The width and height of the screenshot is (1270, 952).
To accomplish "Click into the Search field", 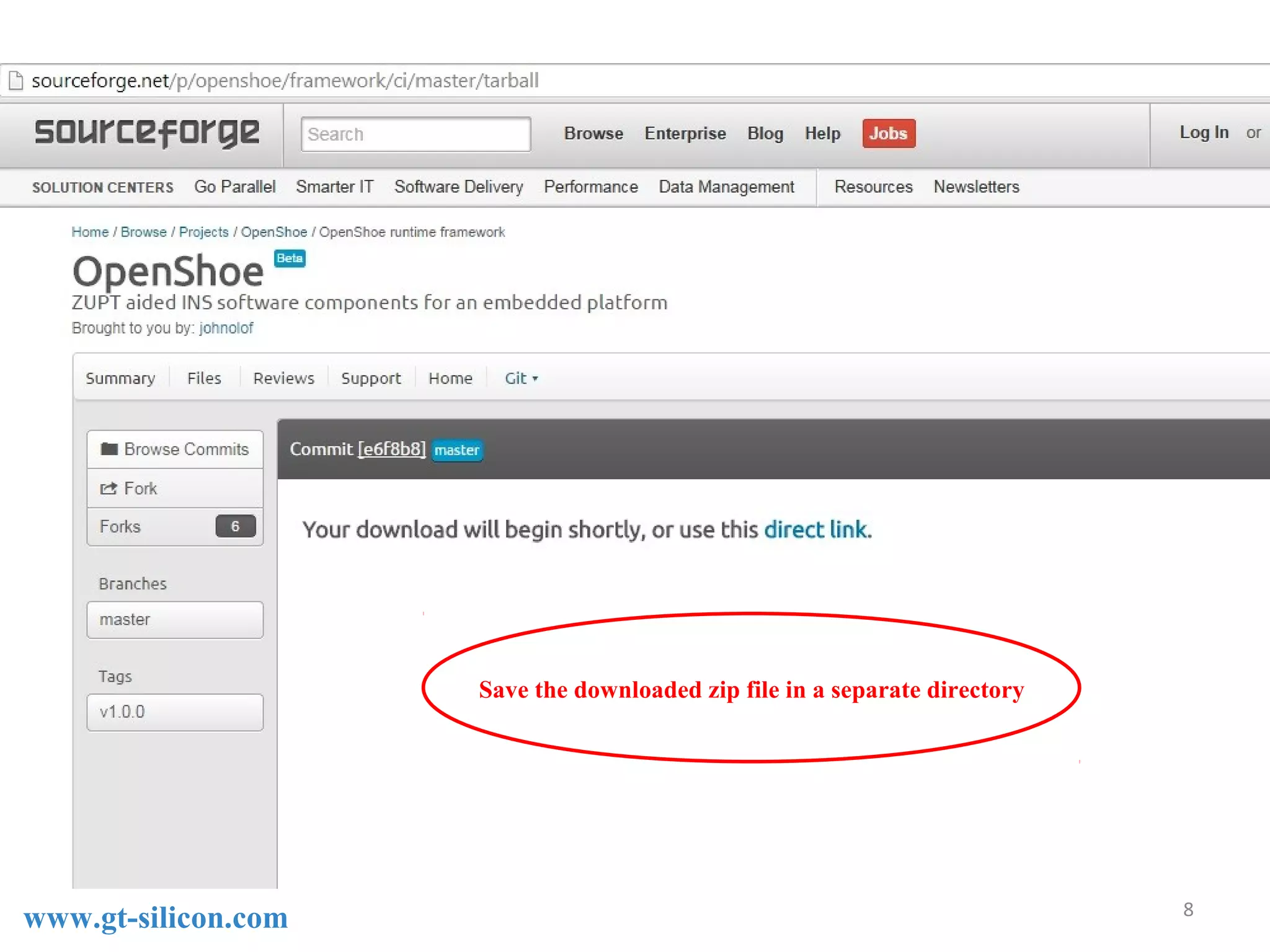I will click(415, 134).
